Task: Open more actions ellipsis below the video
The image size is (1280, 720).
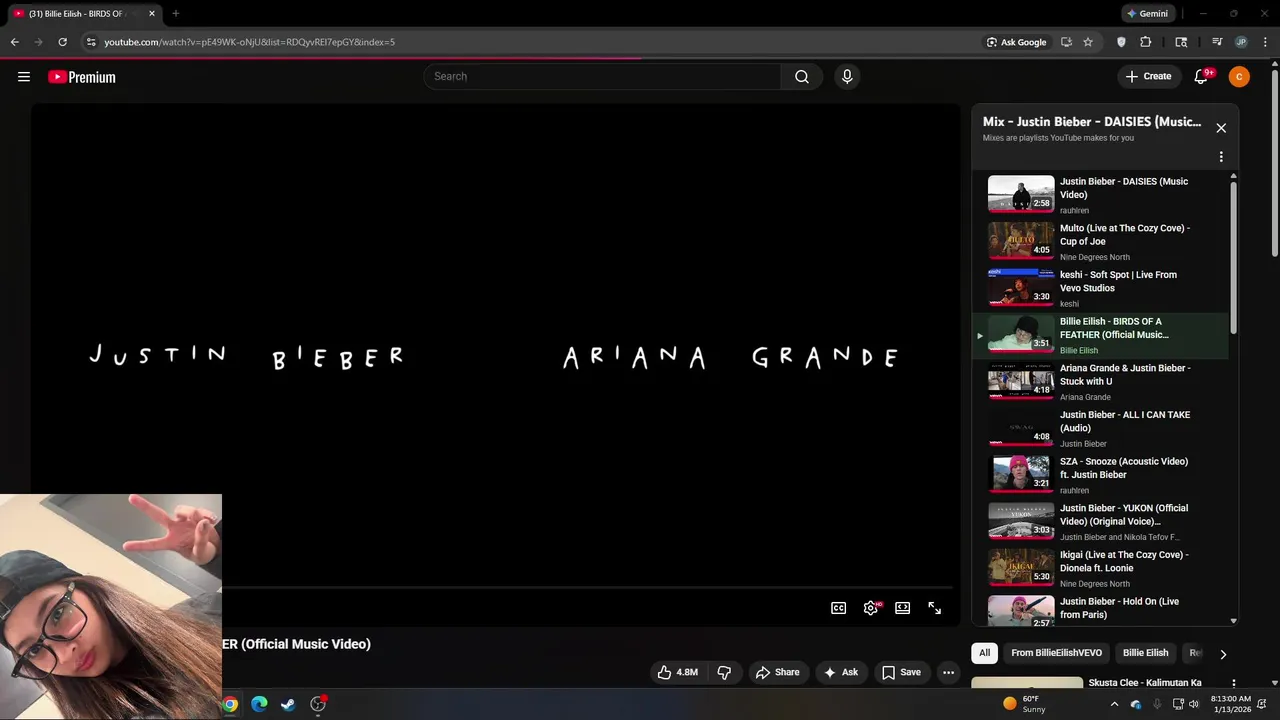Action: 949,672
